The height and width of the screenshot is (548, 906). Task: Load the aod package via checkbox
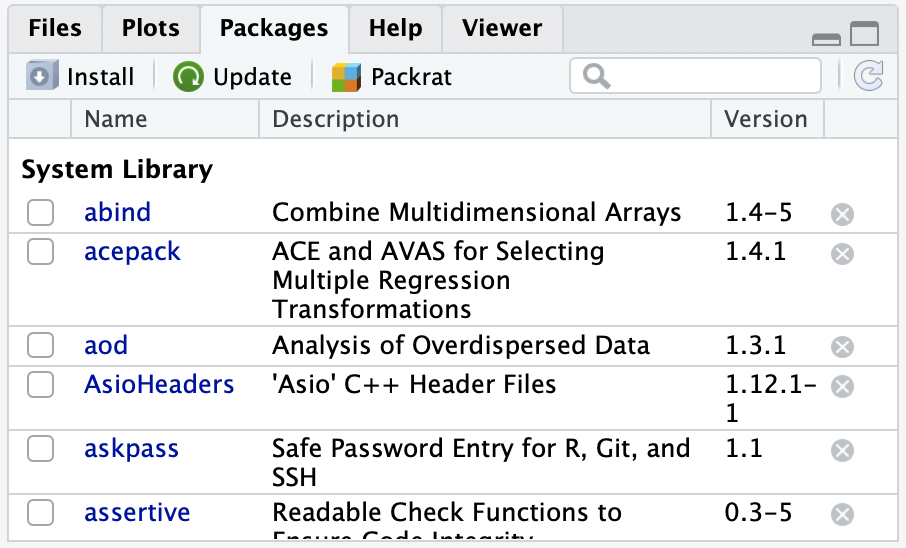tap(40, 346)
